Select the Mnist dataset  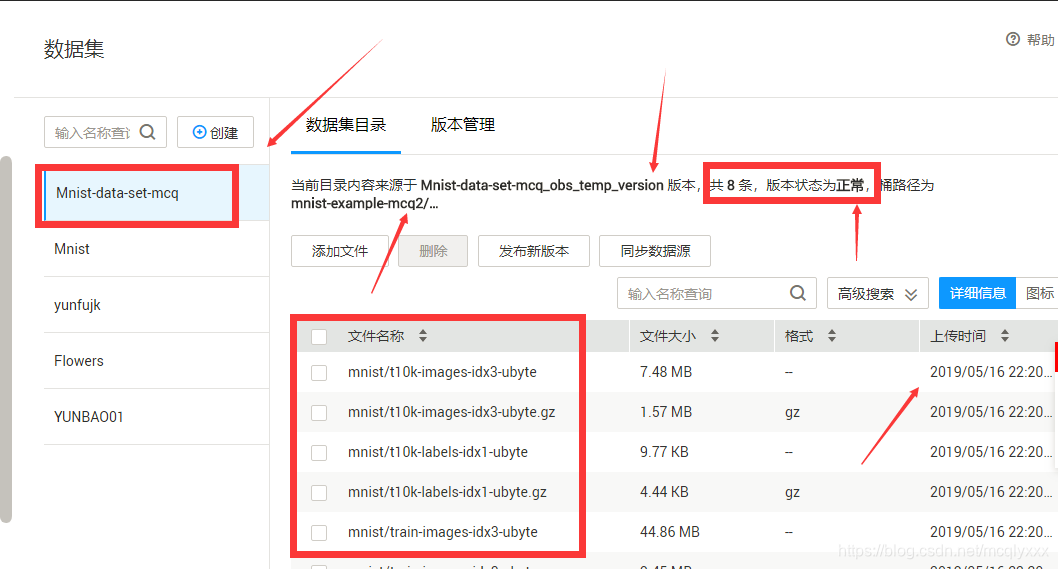click(157, 249)
